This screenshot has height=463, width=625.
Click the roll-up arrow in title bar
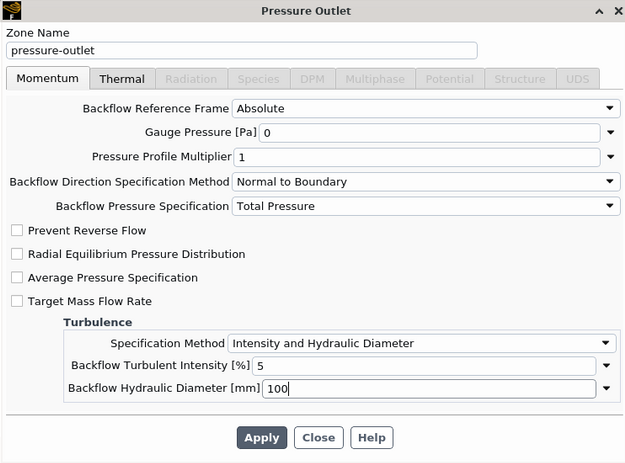(598, 11)
